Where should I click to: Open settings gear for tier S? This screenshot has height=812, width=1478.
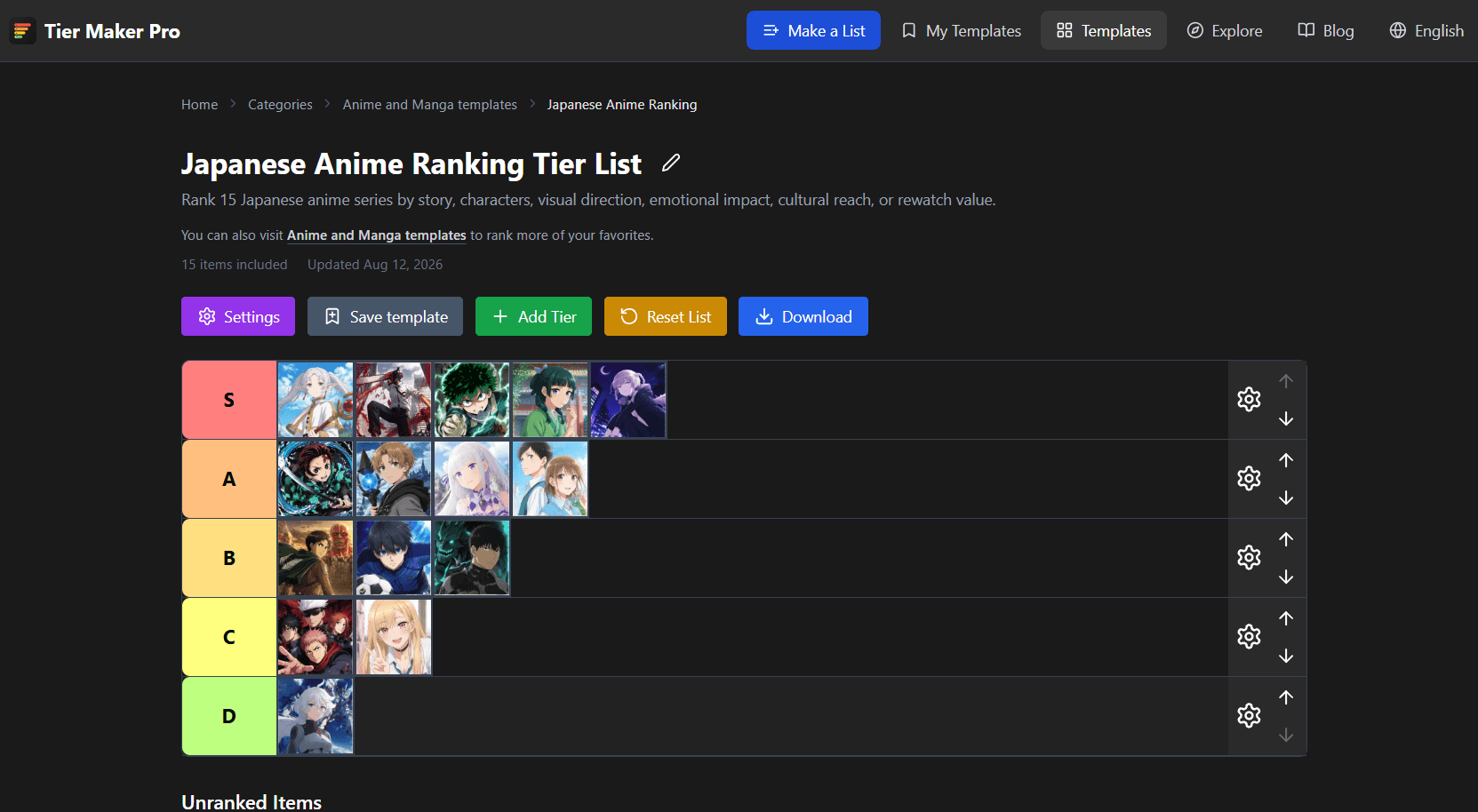tap(1249, 399)
